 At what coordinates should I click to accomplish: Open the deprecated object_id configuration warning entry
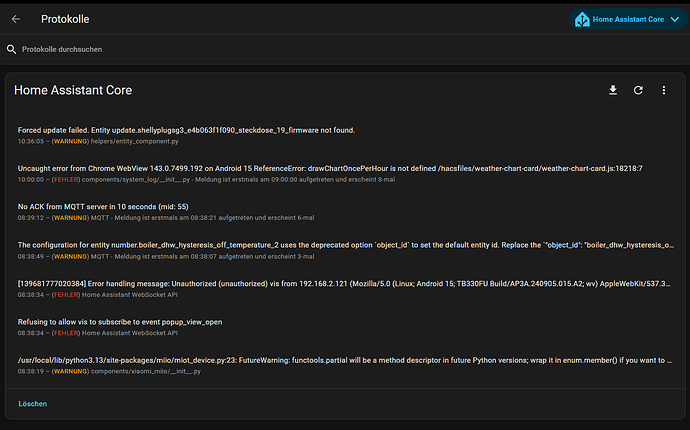[x=345, y=250]
